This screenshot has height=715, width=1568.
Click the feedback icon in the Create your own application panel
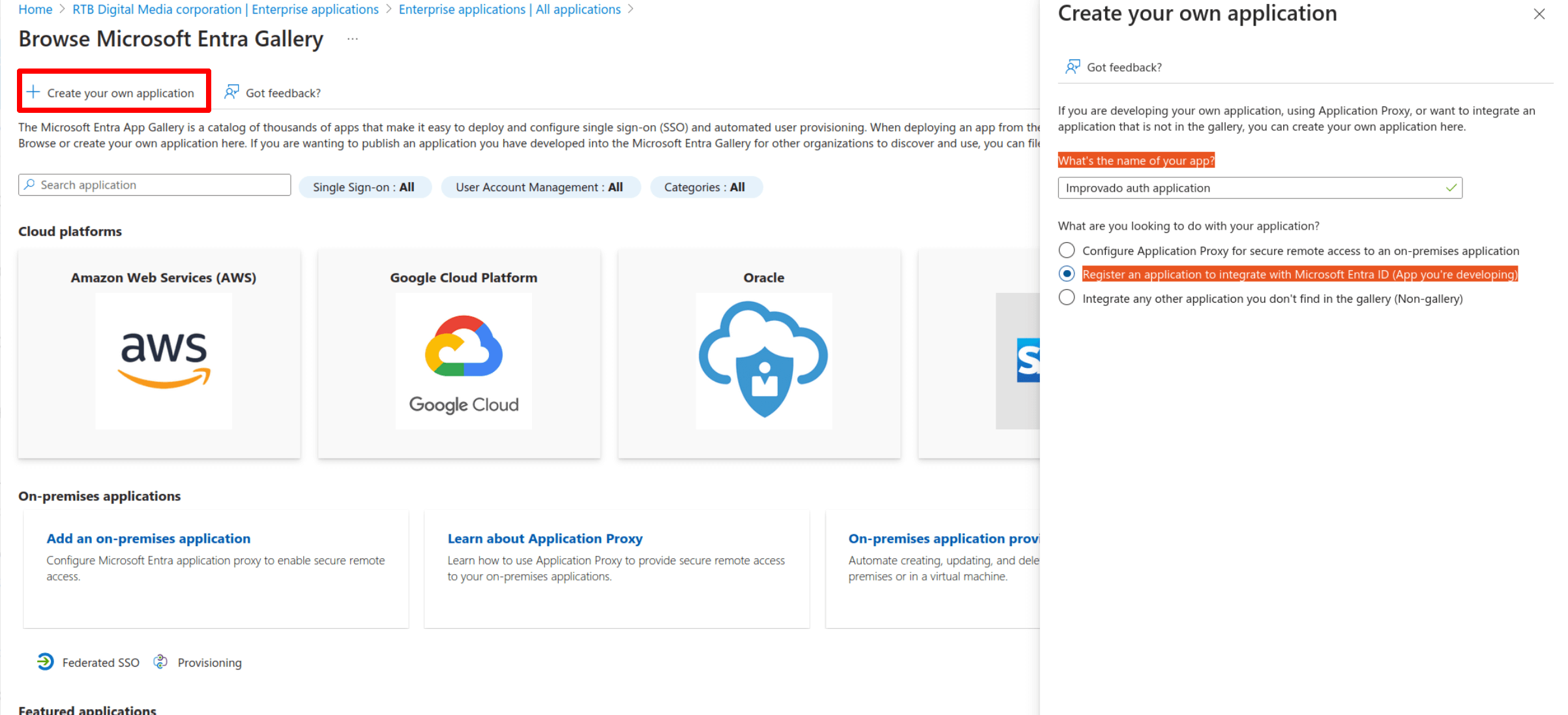1072,67
